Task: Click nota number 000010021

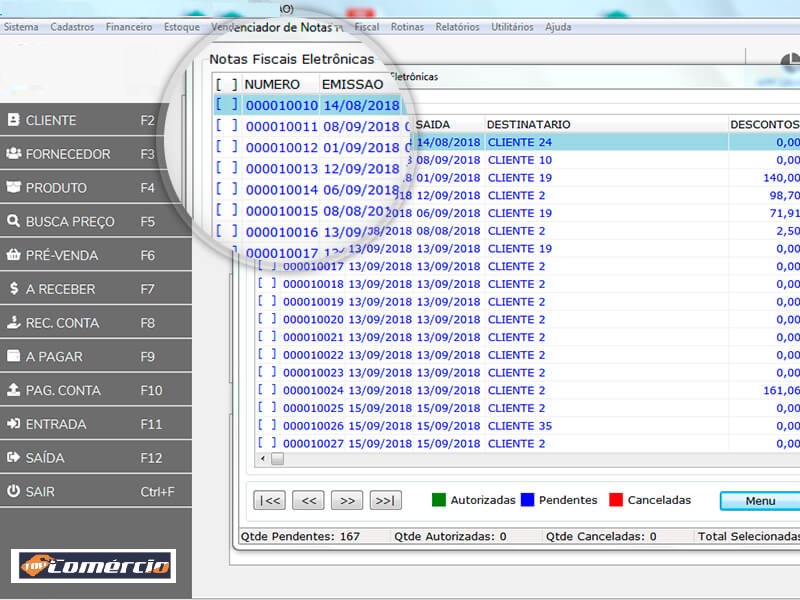Action: pyautogui.click(x=313, y=337)
